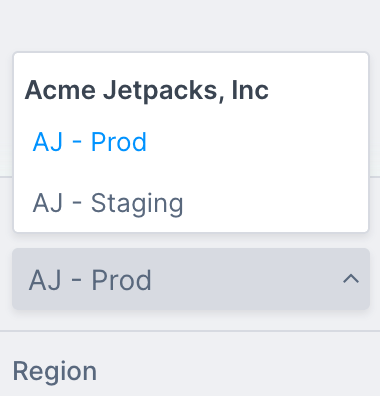Select AJ - Staging from the project list
Screen dimensions: 380x396
191,202
